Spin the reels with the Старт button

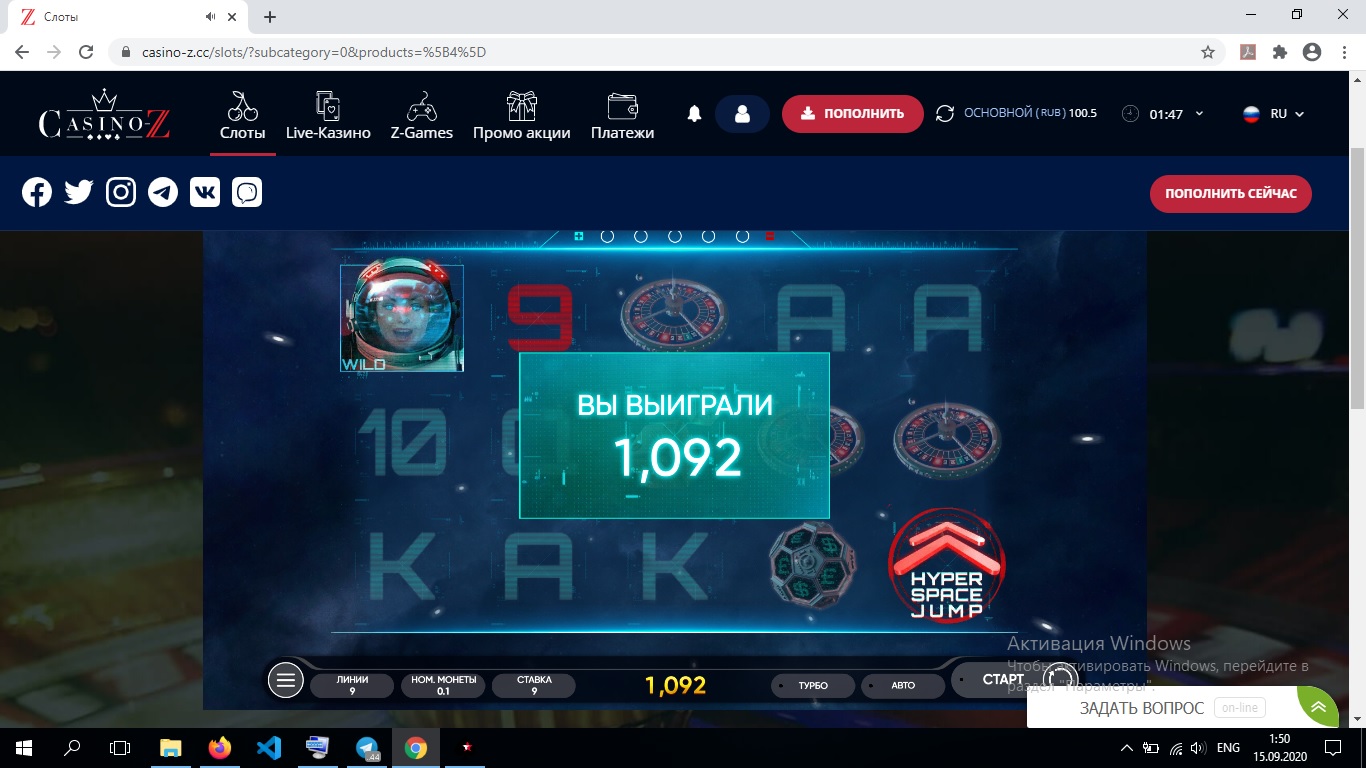tap(1003, 679)
